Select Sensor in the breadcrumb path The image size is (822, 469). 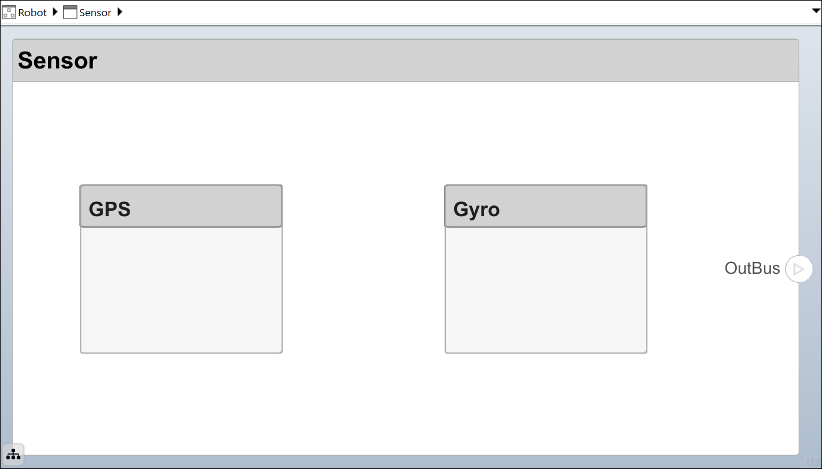[x=95, y=12]
